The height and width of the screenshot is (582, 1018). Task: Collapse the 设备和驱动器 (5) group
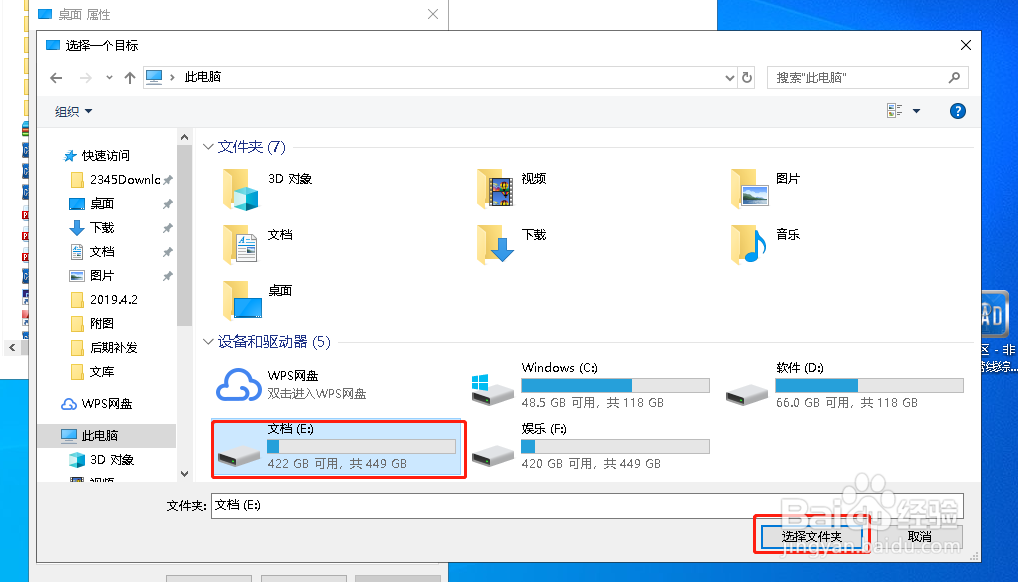pyautogui.click(x=208, y=342)
